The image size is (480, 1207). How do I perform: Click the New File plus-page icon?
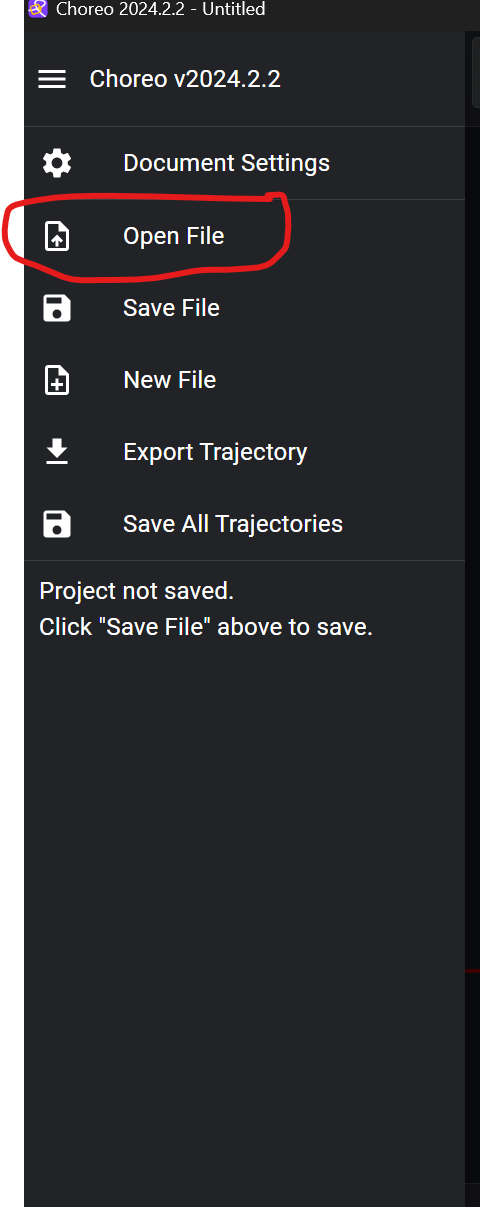pos(57,380)
